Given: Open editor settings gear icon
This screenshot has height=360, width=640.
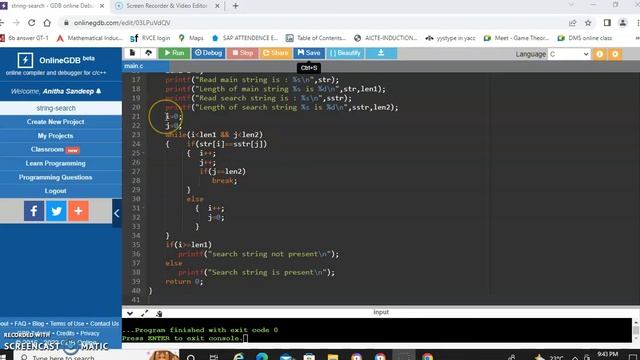Looking at the screenshot, I should (x=615, y=54).
